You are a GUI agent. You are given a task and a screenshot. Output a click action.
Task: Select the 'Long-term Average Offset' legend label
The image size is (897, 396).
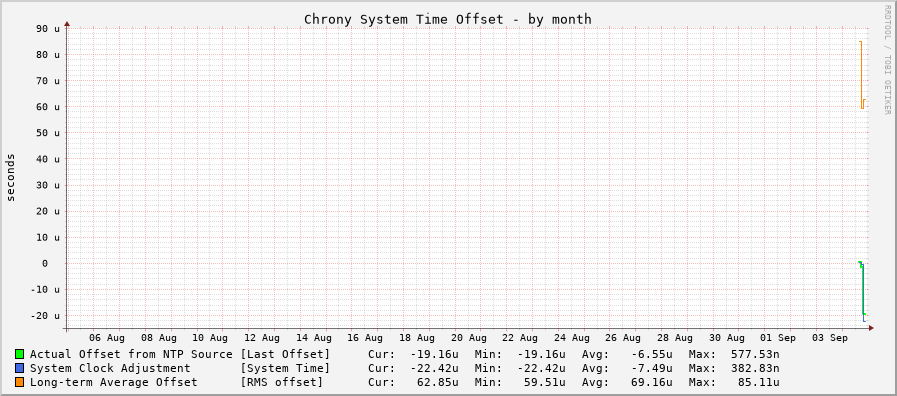(113, 382)
